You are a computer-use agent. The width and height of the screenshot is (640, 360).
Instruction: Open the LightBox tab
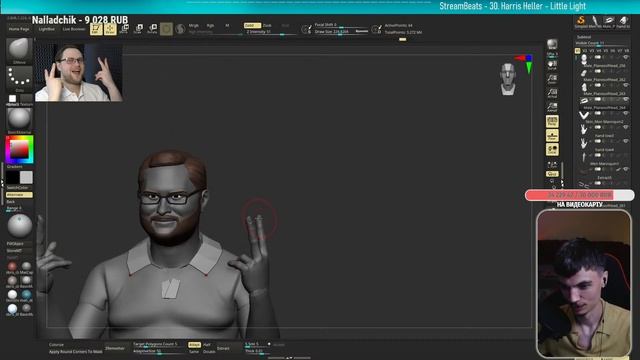point(47,29)
